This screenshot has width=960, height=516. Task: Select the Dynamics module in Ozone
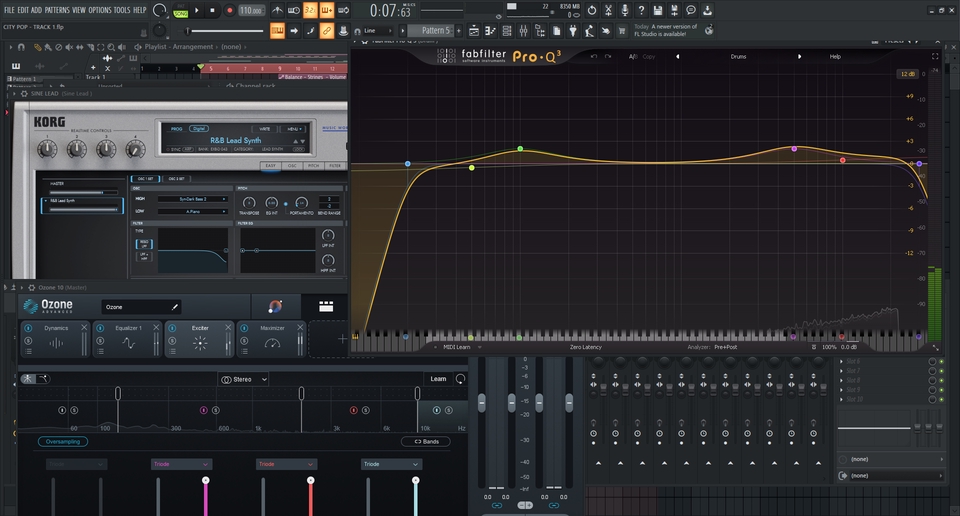(x=56, y=339)
